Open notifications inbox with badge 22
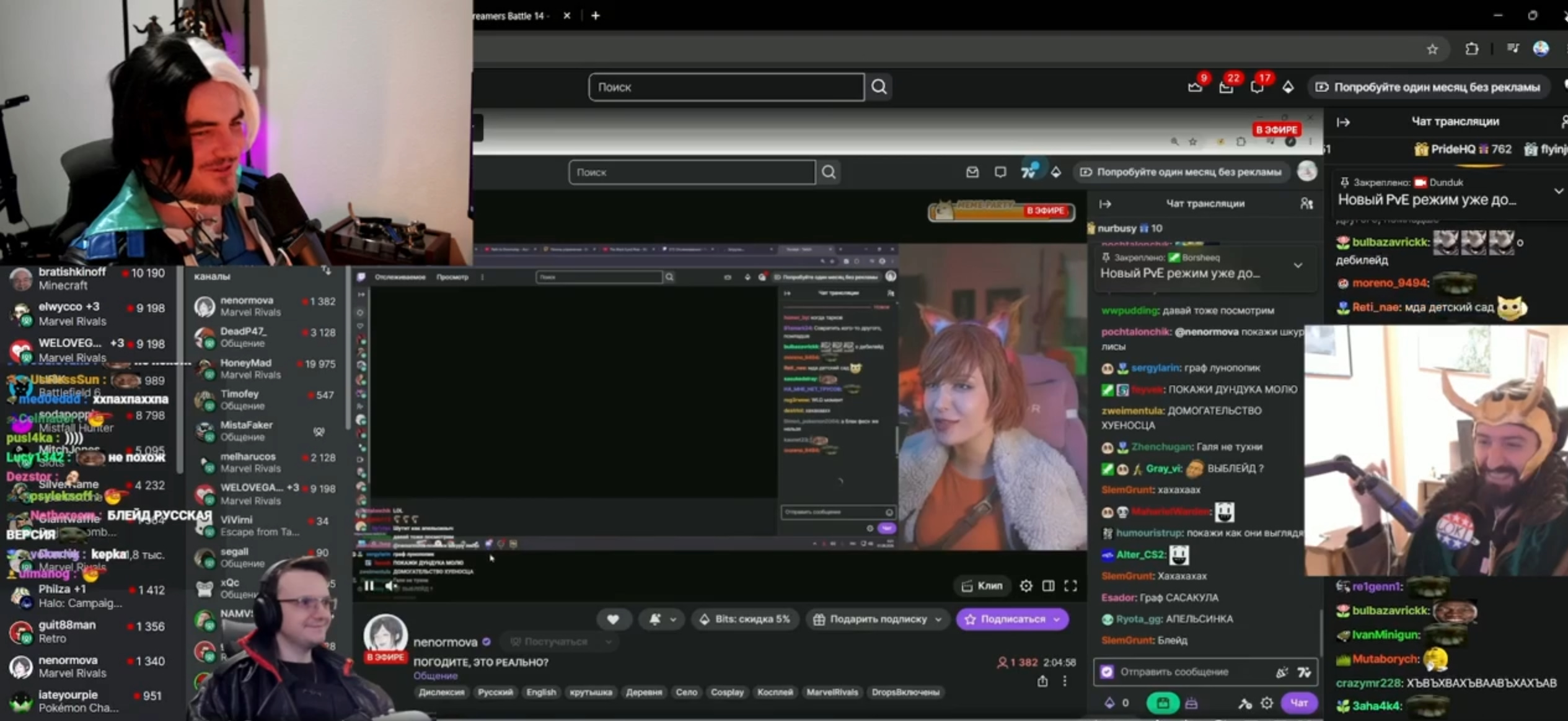The height and width of the screenshot is (721, 1568). pos(1226,87)
